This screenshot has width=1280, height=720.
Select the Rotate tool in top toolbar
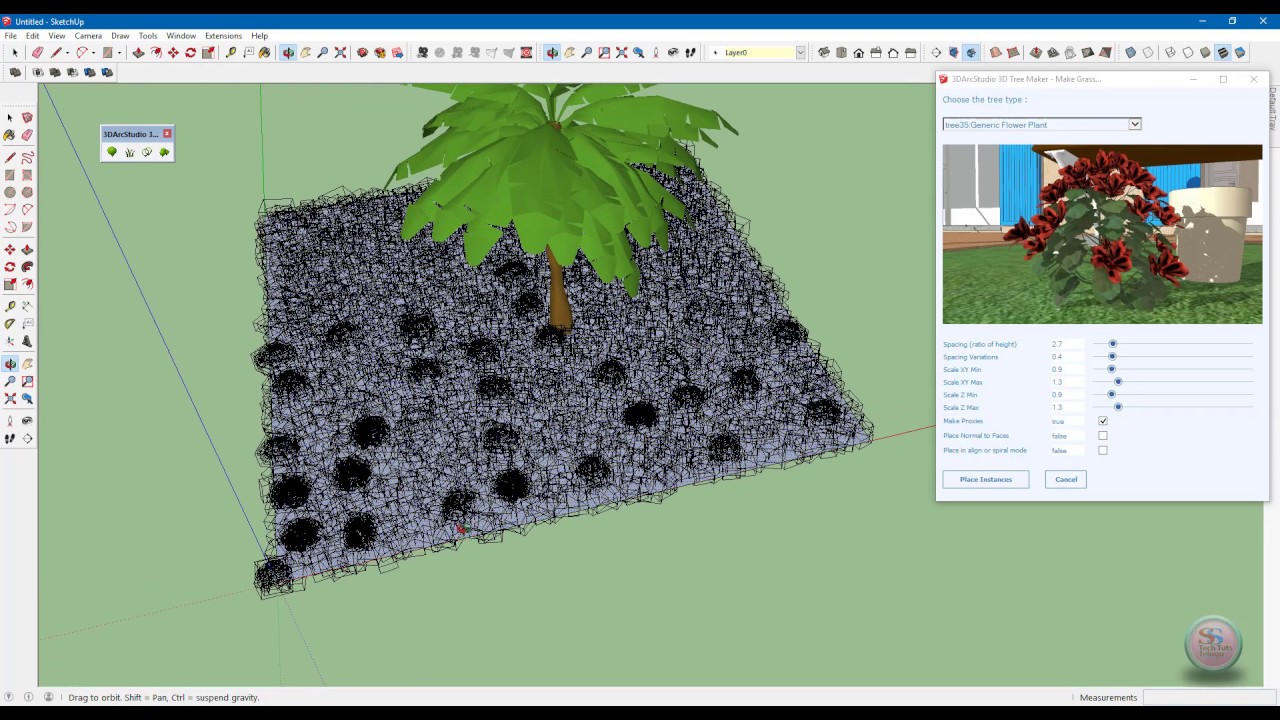tap(190, 52)
